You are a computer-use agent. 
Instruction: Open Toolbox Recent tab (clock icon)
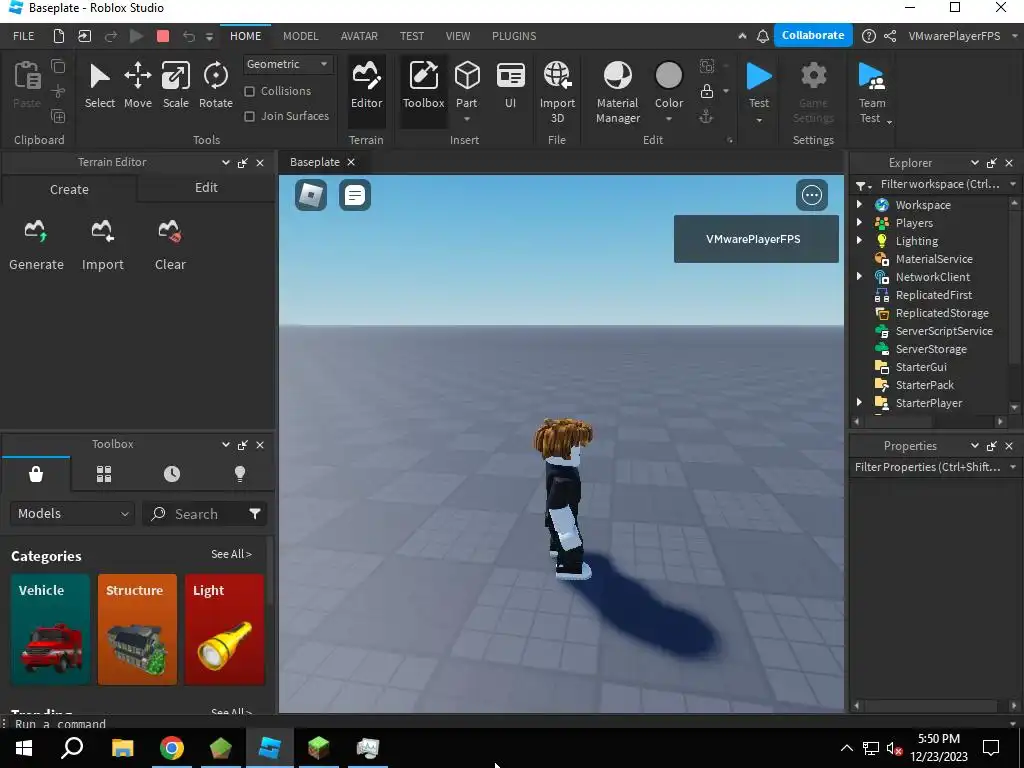click(x=172, y=473)
